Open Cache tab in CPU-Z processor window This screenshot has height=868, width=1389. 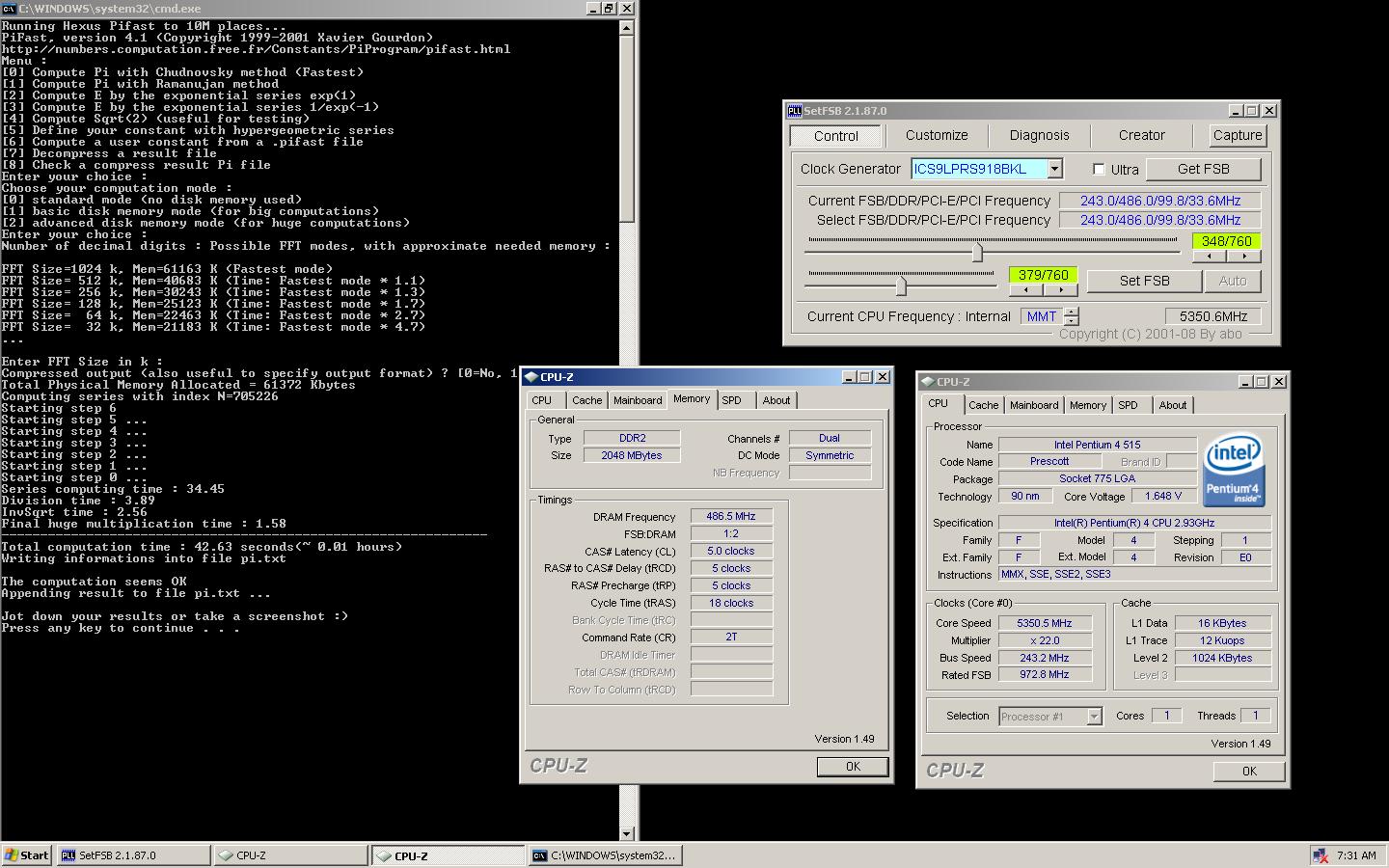tap(983, 405)
